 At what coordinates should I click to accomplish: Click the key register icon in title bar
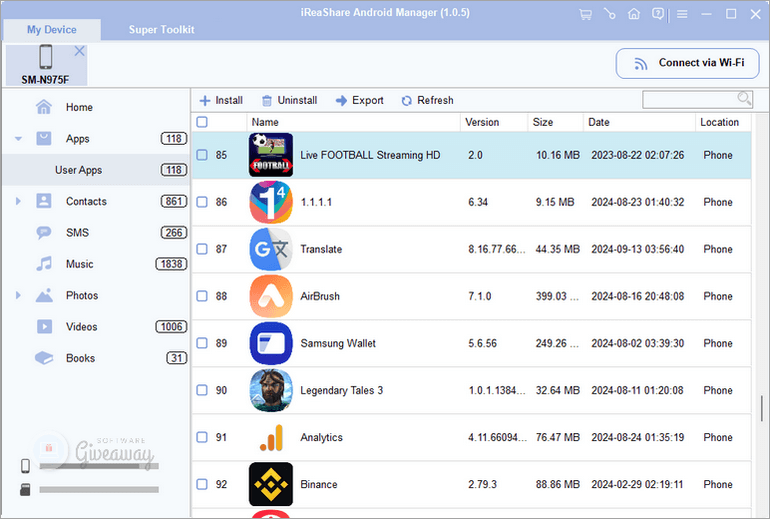(x=609, y=14)
